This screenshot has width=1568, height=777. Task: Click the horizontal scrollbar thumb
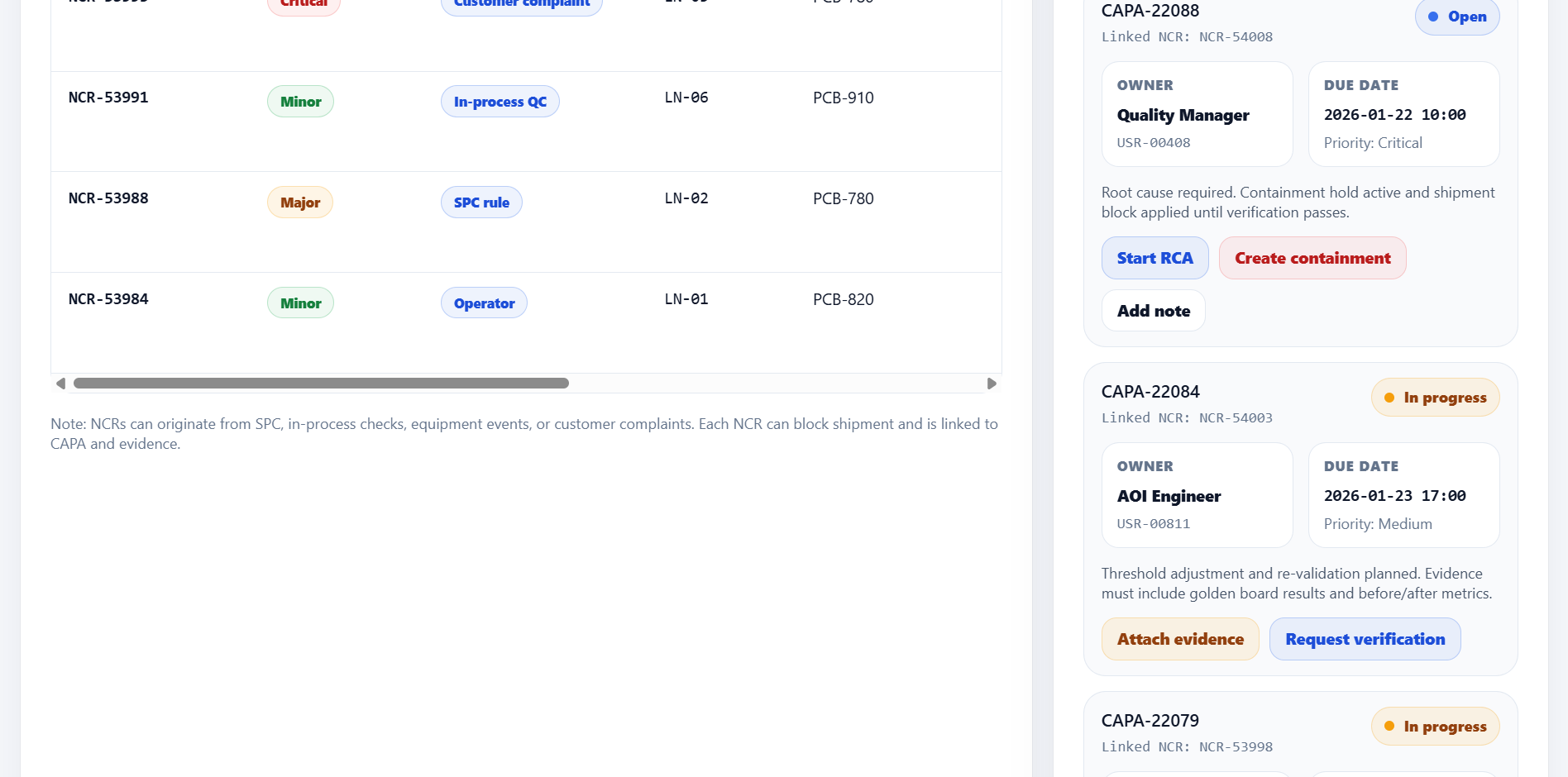tap(321, 384)
